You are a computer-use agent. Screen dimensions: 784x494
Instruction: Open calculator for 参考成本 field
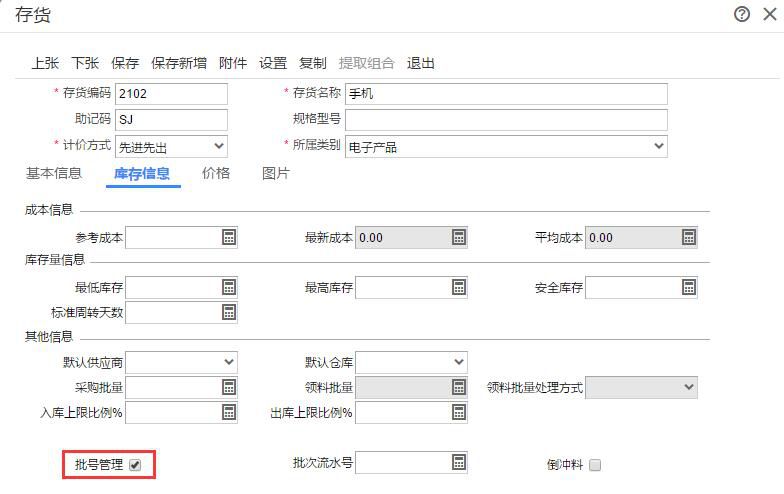point(228,237)
